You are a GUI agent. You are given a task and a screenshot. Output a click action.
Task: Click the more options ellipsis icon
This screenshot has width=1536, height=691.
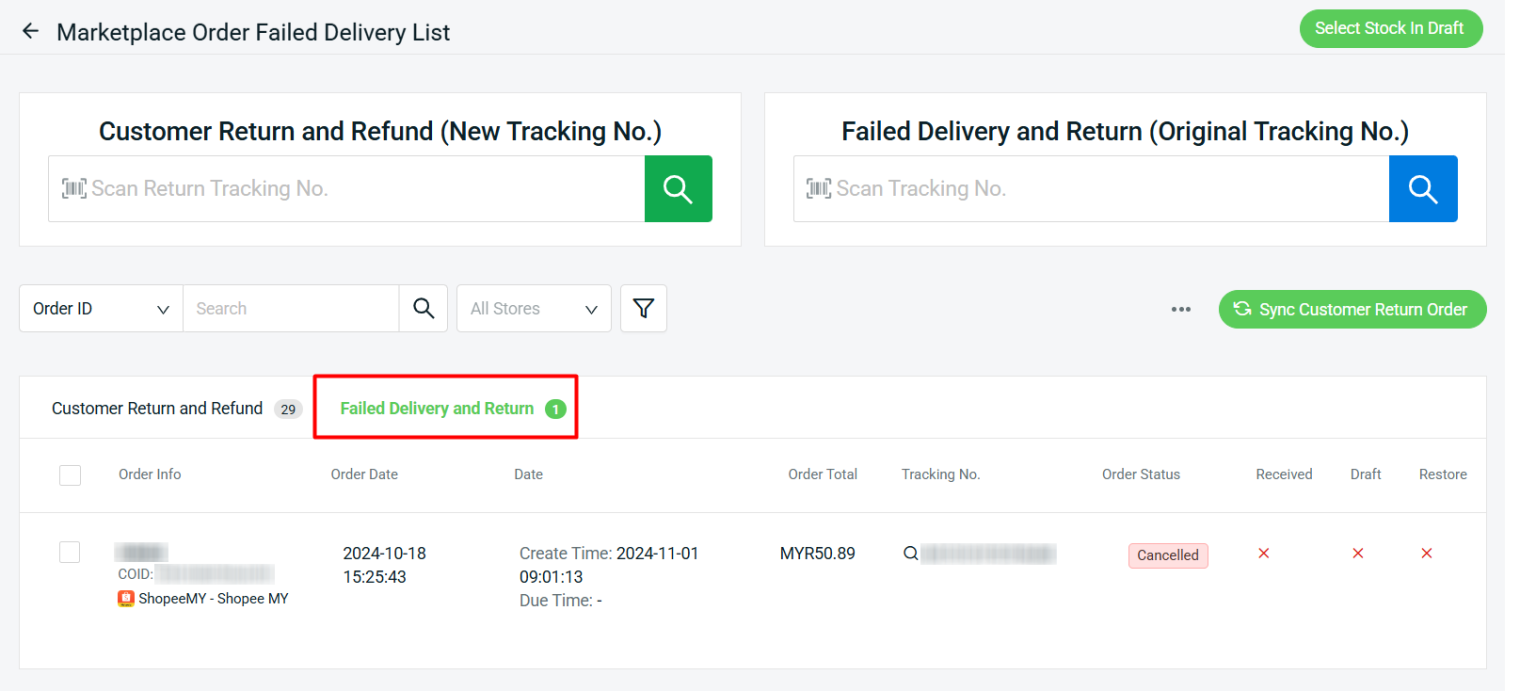[1181, 310]
